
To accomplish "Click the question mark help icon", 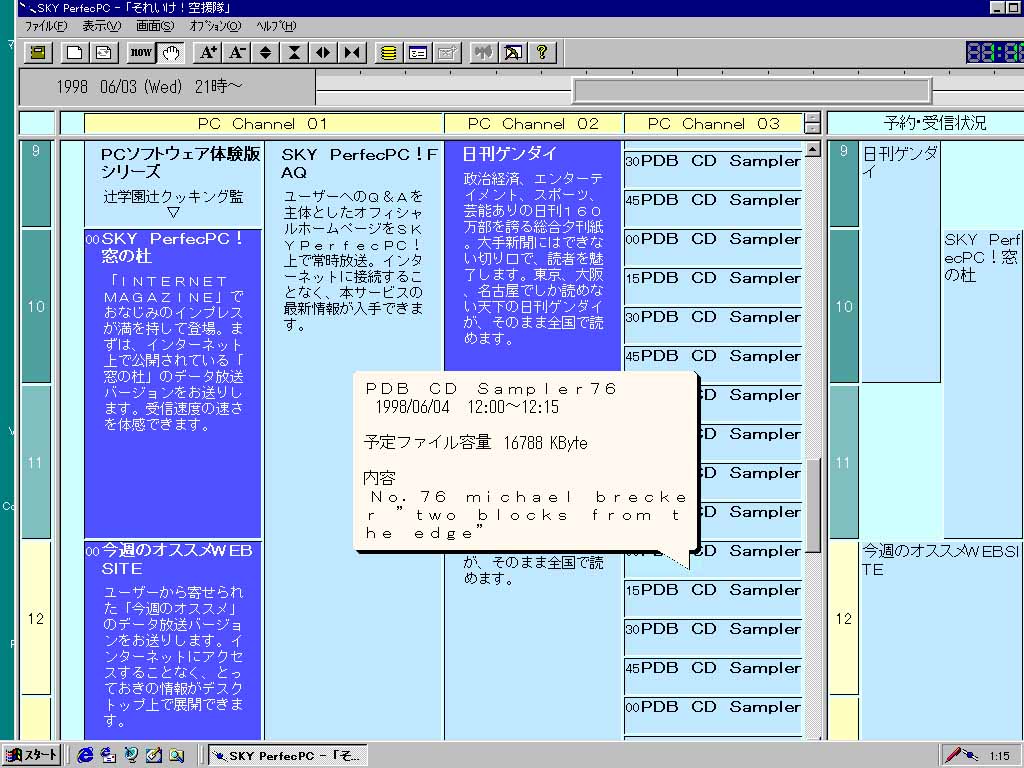I will (541, 52).
